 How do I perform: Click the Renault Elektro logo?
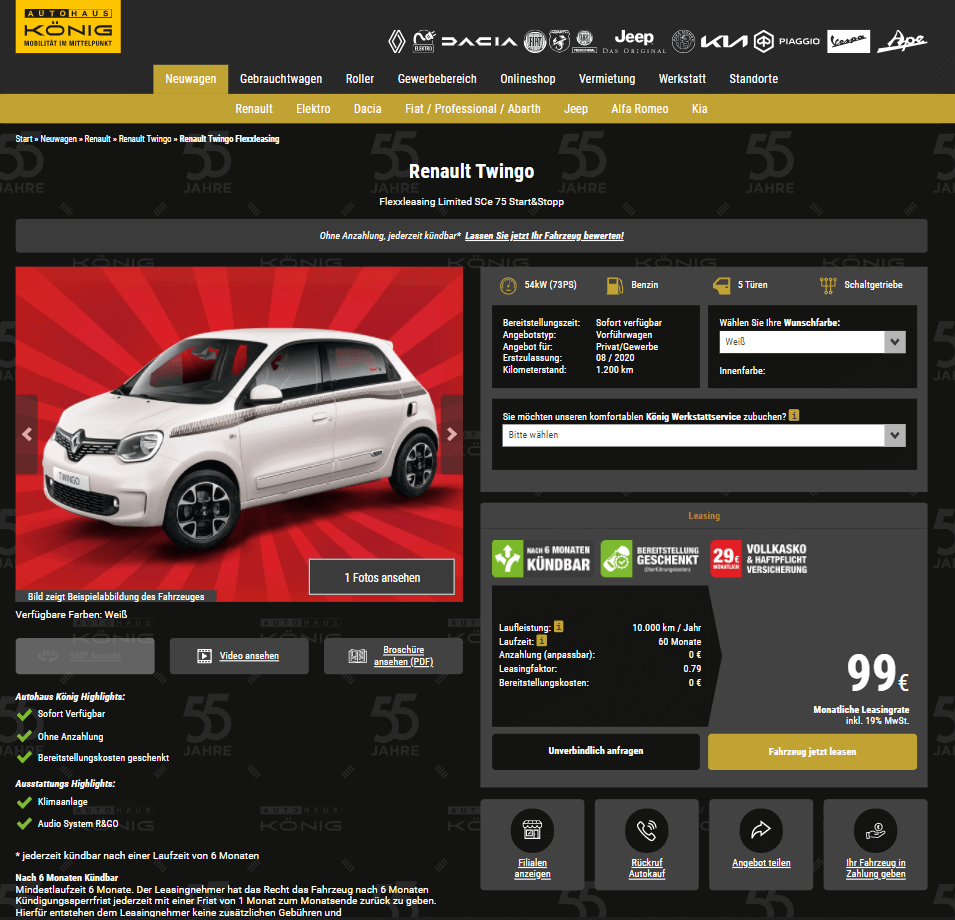pyautogui.click(x=423, y=41)
